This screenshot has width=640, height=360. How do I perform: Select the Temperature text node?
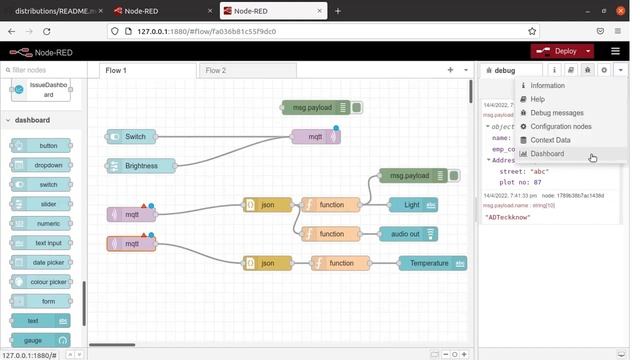click(x=433, y=263)
